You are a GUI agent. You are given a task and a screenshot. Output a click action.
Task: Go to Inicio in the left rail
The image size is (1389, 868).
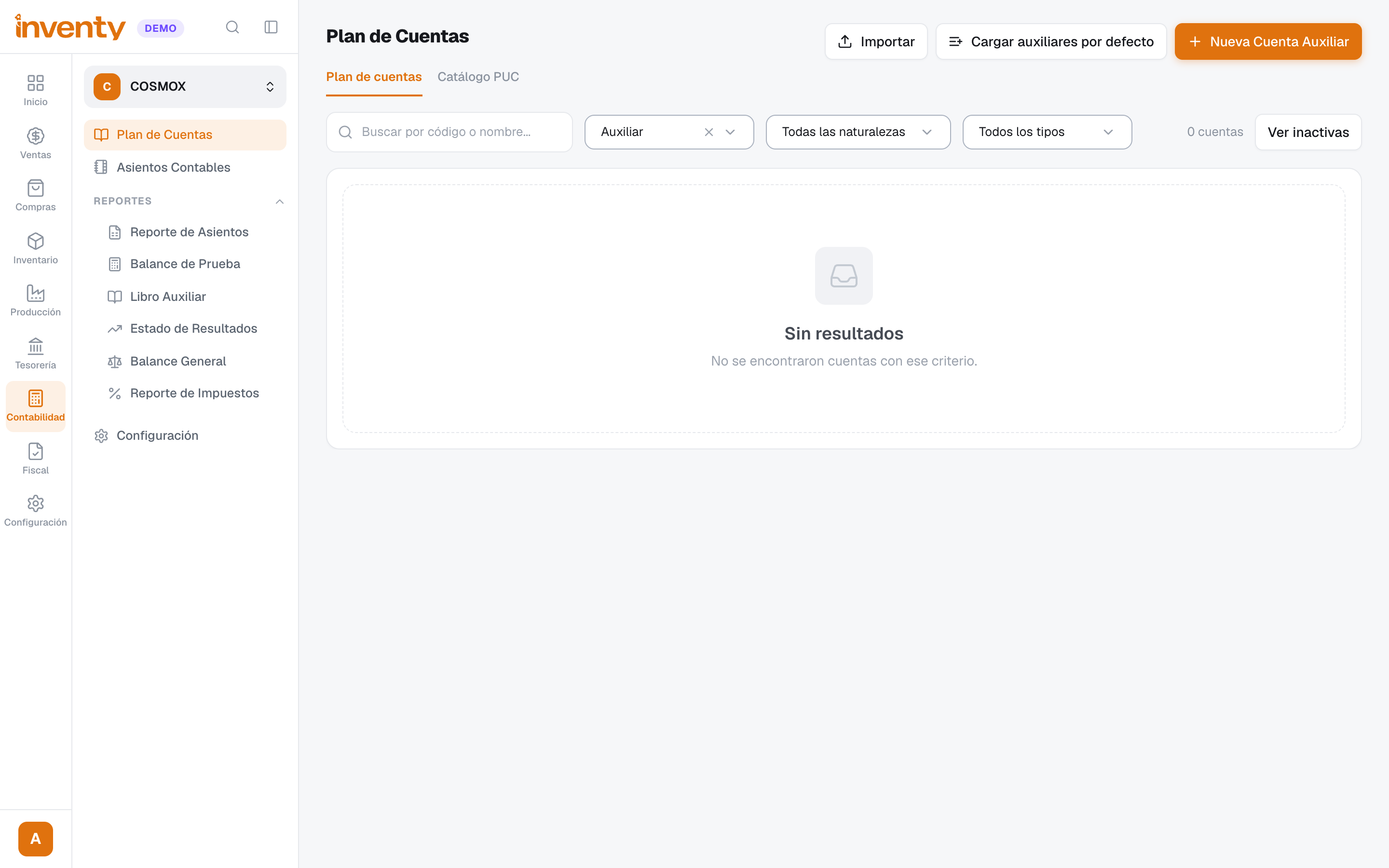[36, 90]
